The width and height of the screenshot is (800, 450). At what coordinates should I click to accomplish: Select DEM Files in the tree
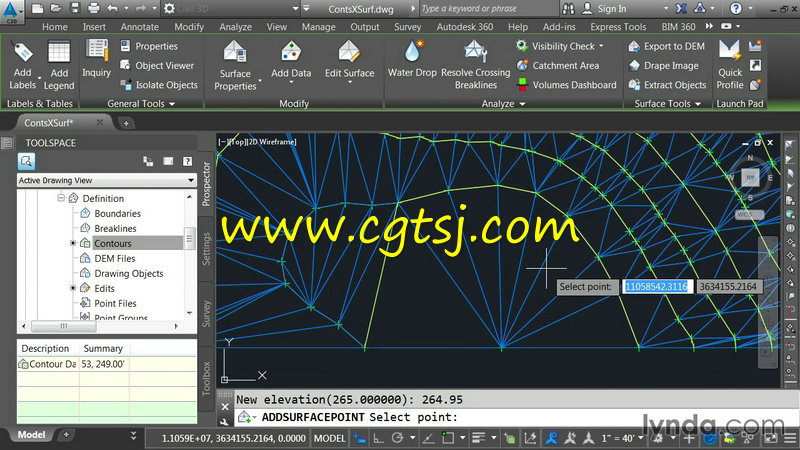tap(115, 258)
